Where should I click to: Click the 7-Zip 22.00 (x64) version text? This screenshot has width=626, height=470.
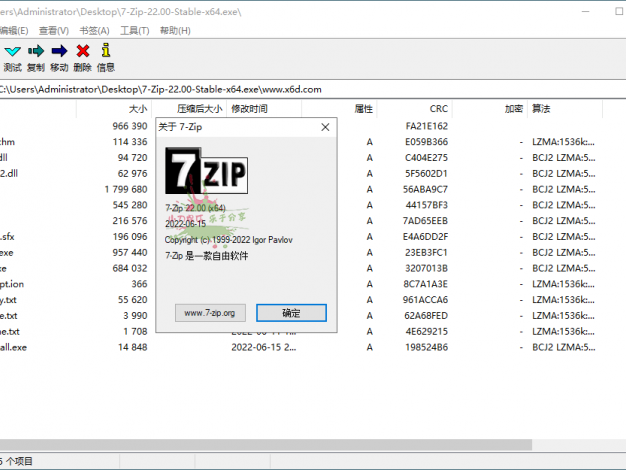point(195,208)
